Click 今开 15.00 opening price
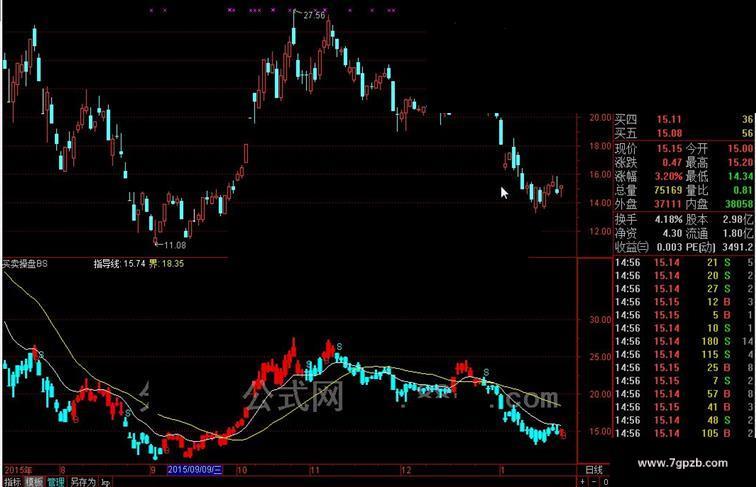The image size is (756, 487). point(740,149)
